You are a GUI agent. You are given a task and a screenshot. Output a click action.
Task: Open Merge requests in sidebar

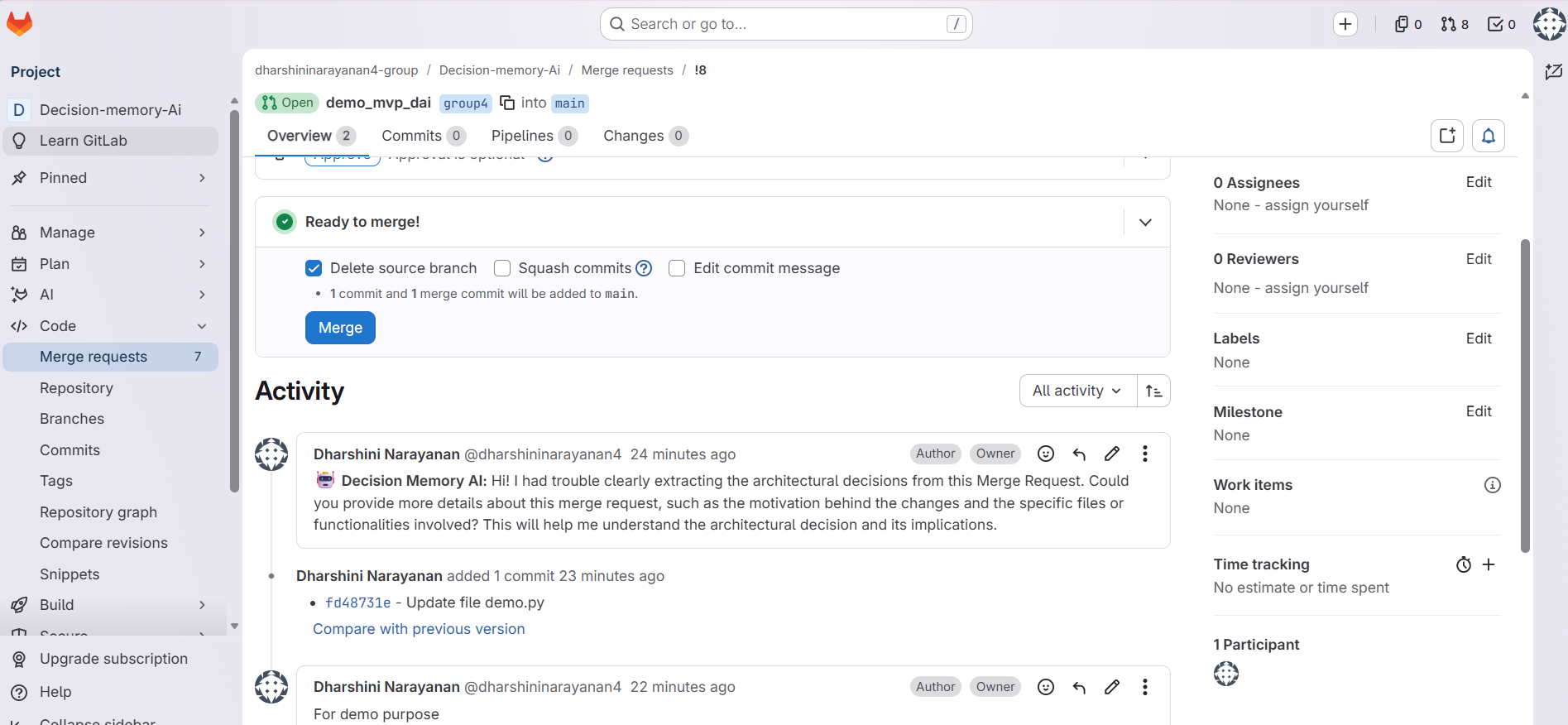coord(110,357)
